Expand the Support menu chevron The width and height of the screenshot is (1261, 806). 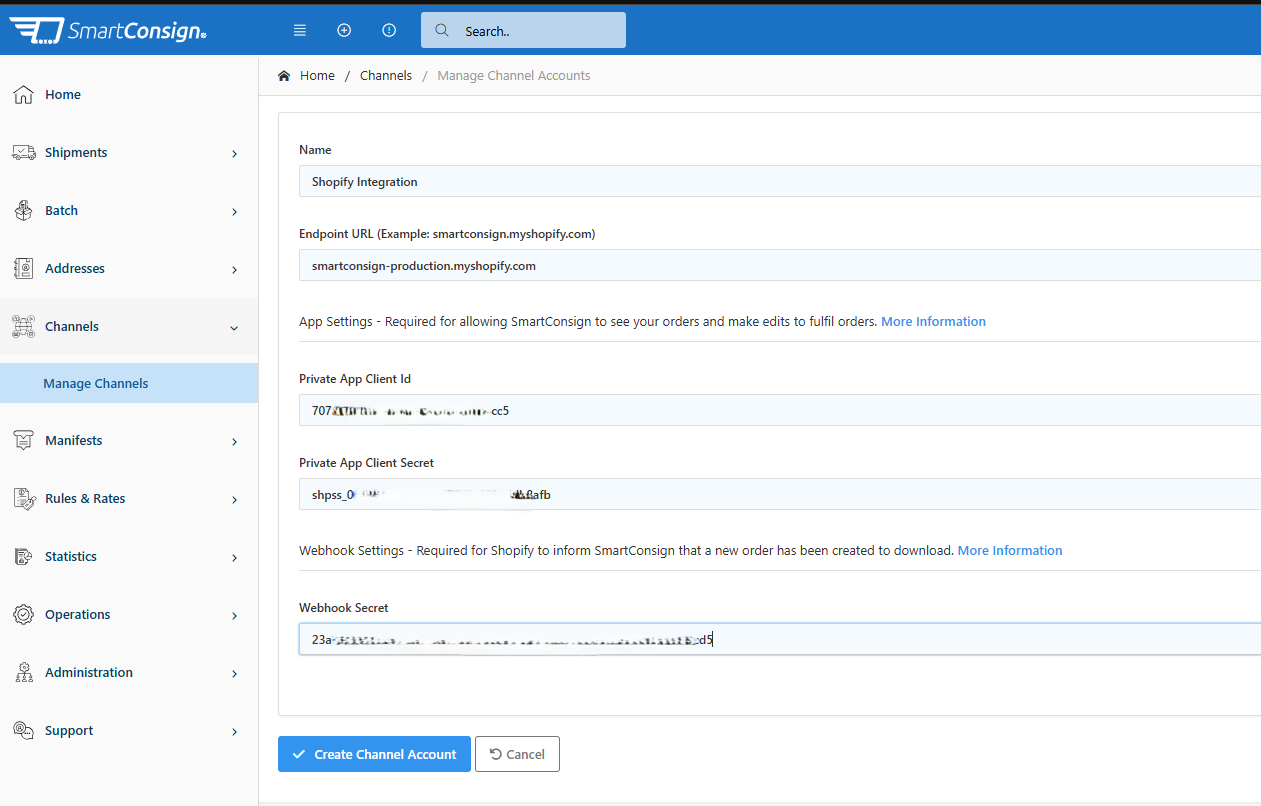[234, 732]
